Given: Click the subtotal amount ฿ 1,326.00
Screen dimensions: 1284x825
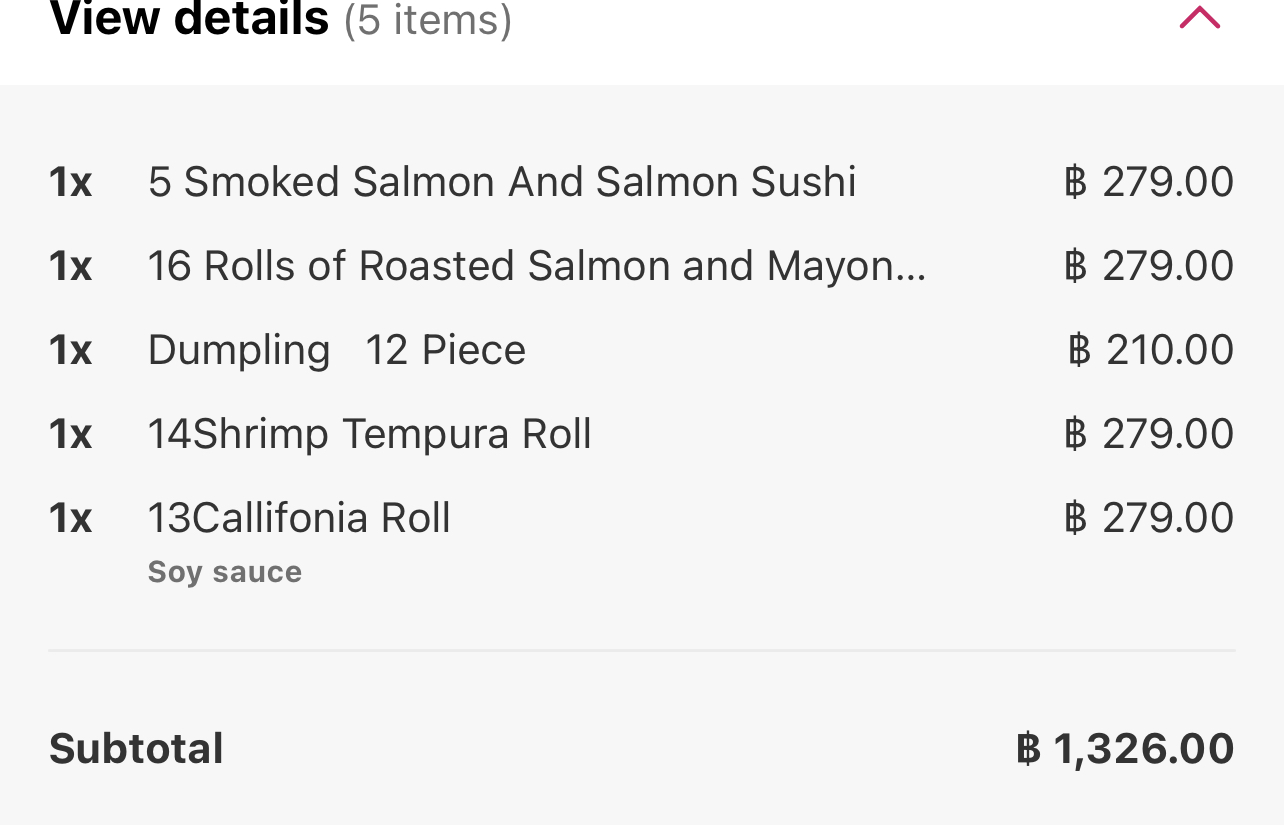Looking at the screenshot, I should (1125, 749).
